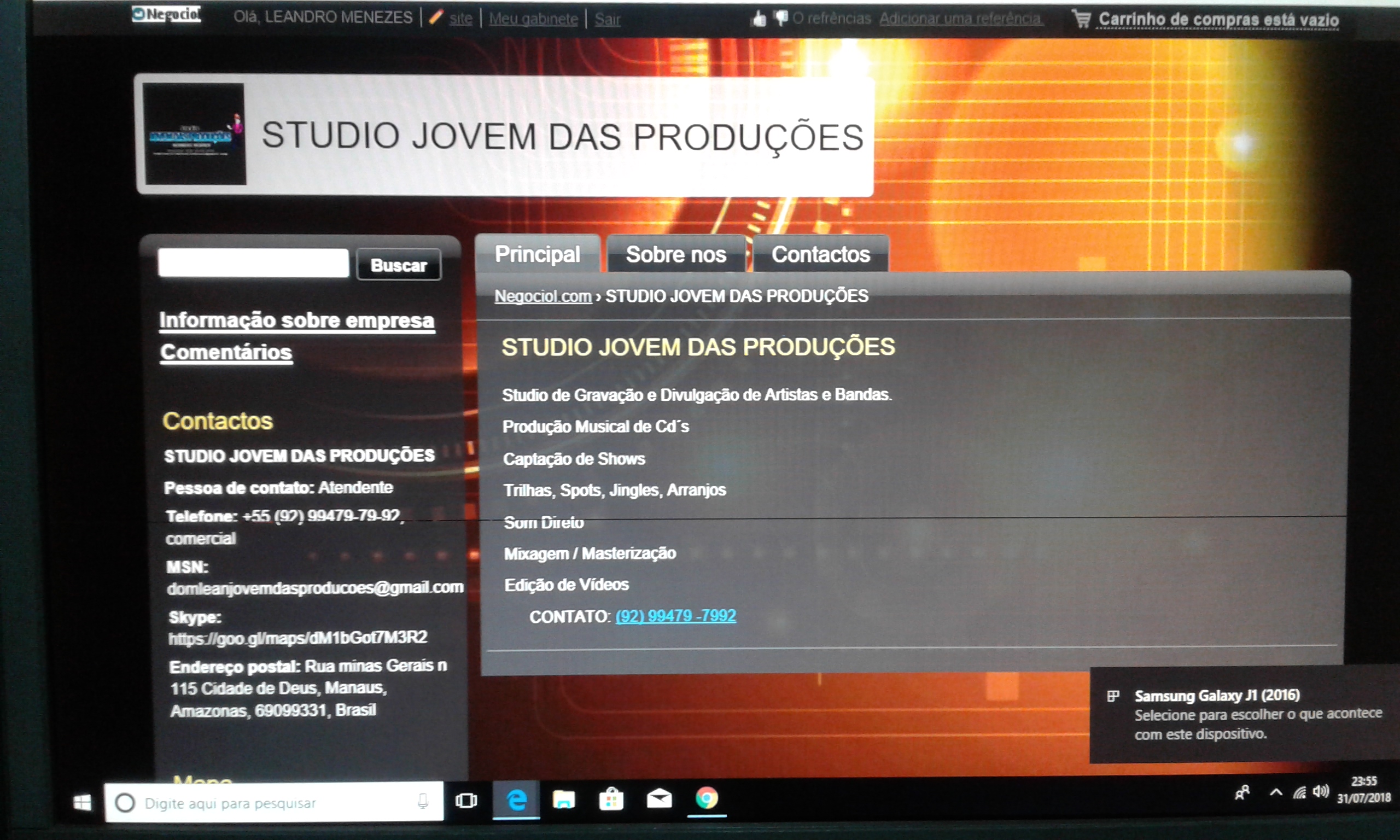This screenshot has height=840, width=1400.
Task: Expand hidden system tray icons chevron
Action: (1275, 792)
